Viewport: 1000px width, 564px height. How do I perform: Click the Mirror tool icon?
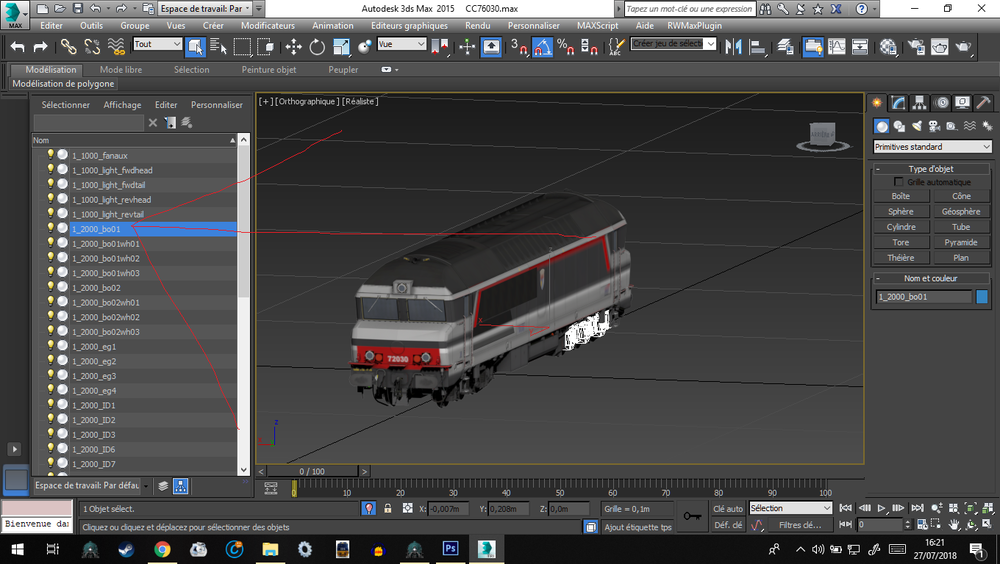733,47
